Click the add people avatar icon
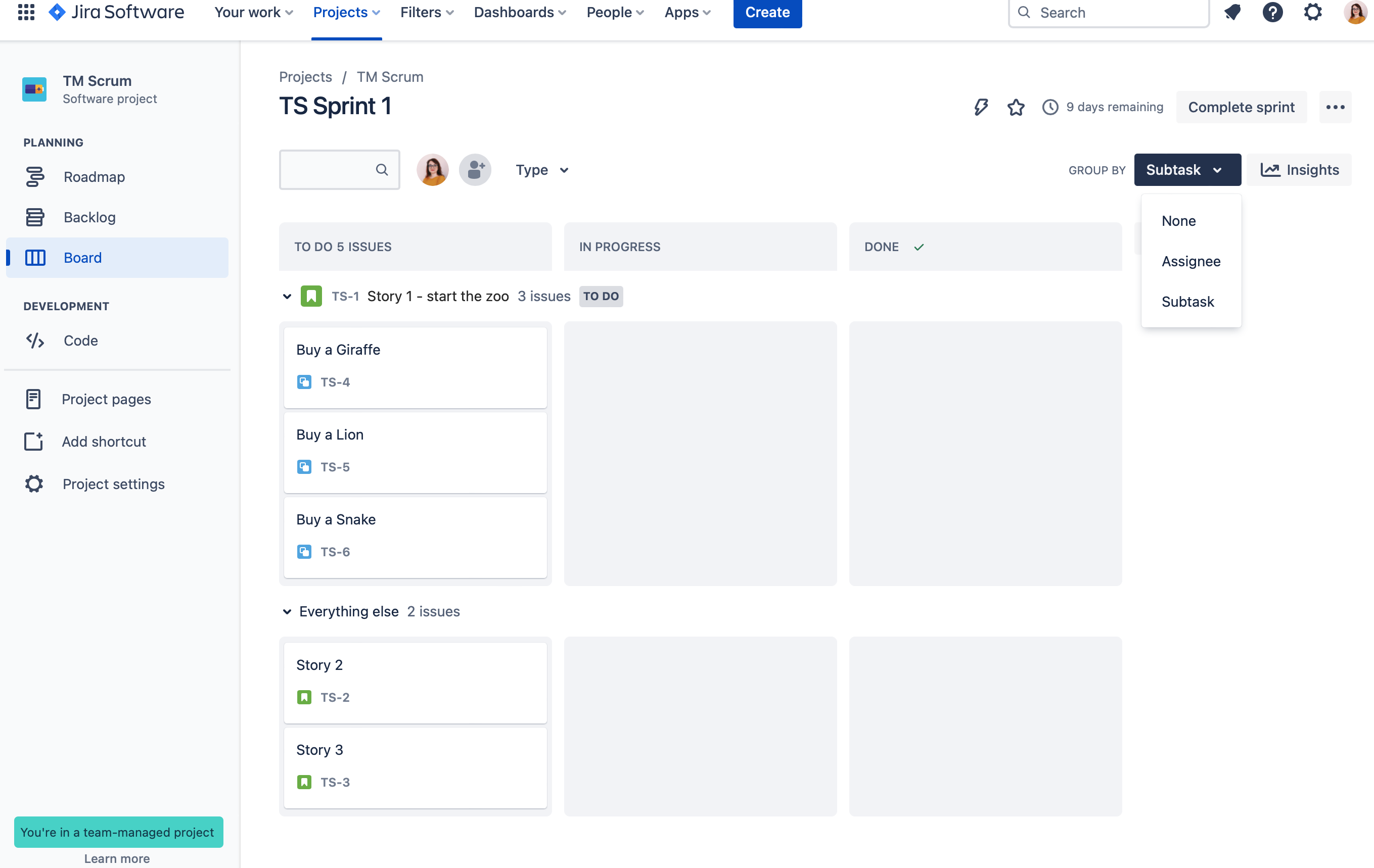The width and height of the screenshot is (1374, 868). [x=475, y=170]
